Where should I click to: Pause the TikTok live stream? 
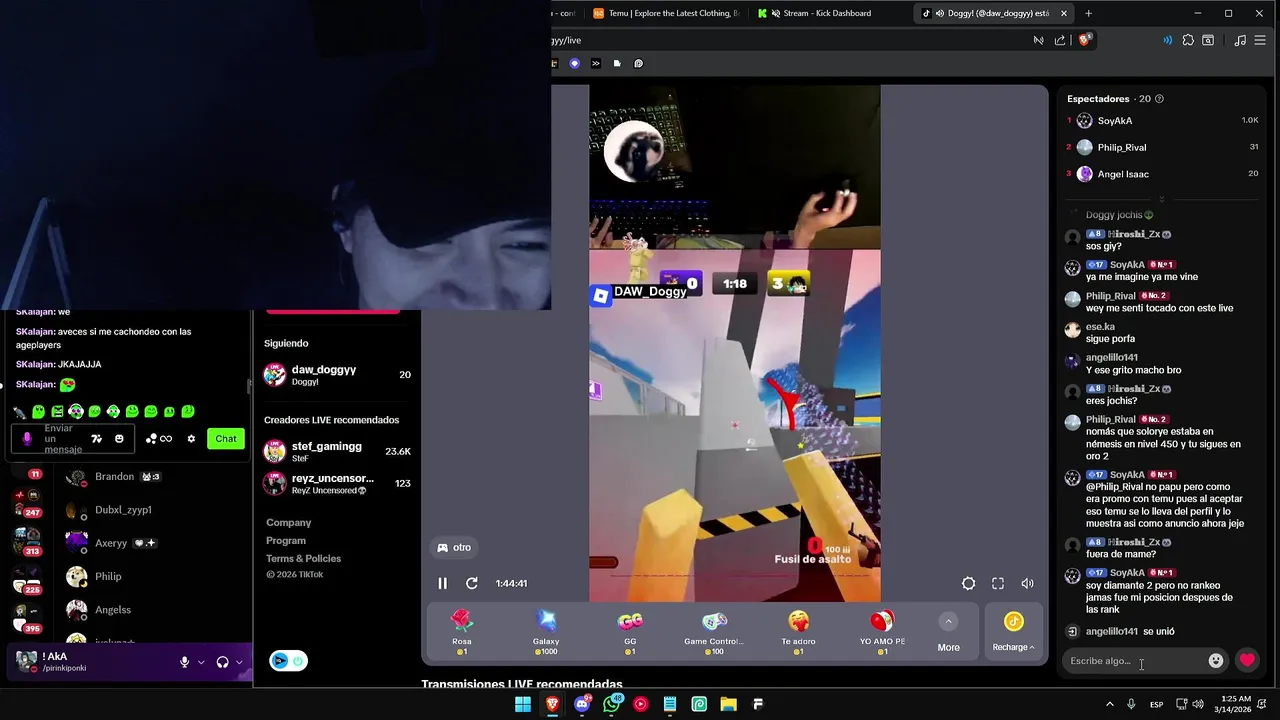click(442, 583)
